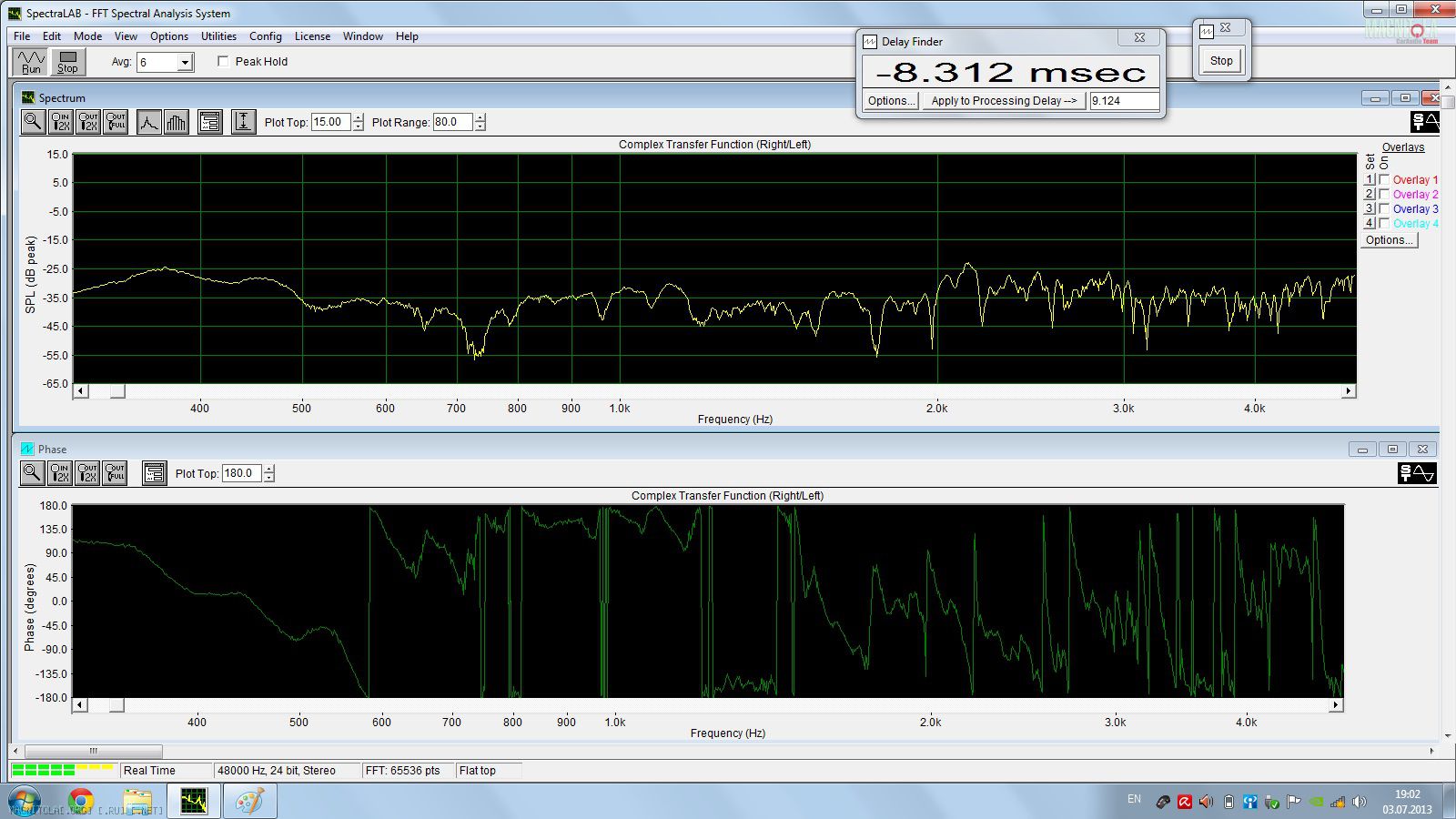This screenshot has width=1456, height=819.
Task: Click Google Chrome icon in taskbar
Action: 81,802
